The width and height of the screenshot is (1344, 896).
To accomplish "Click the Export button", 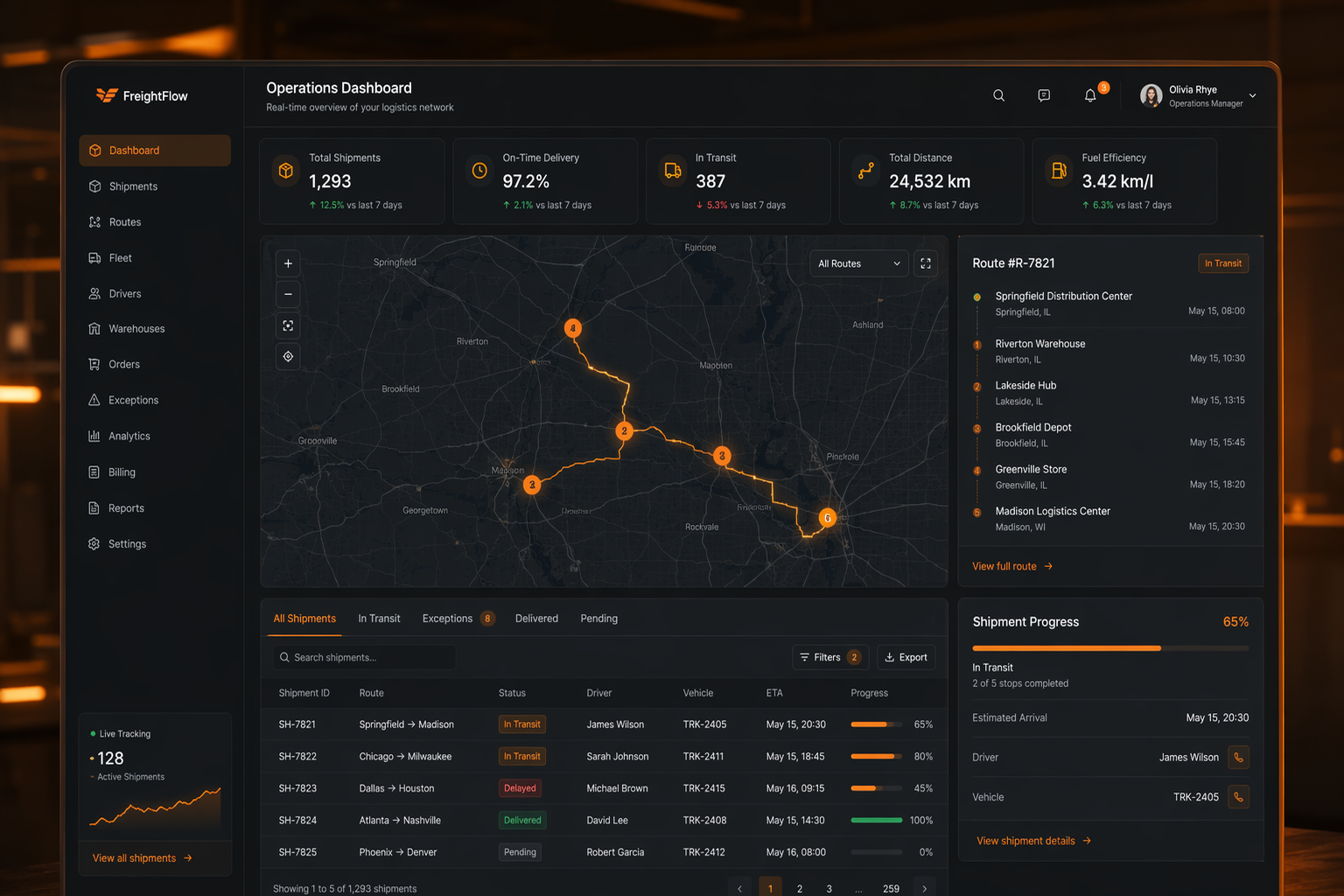I will pos(906,657).
